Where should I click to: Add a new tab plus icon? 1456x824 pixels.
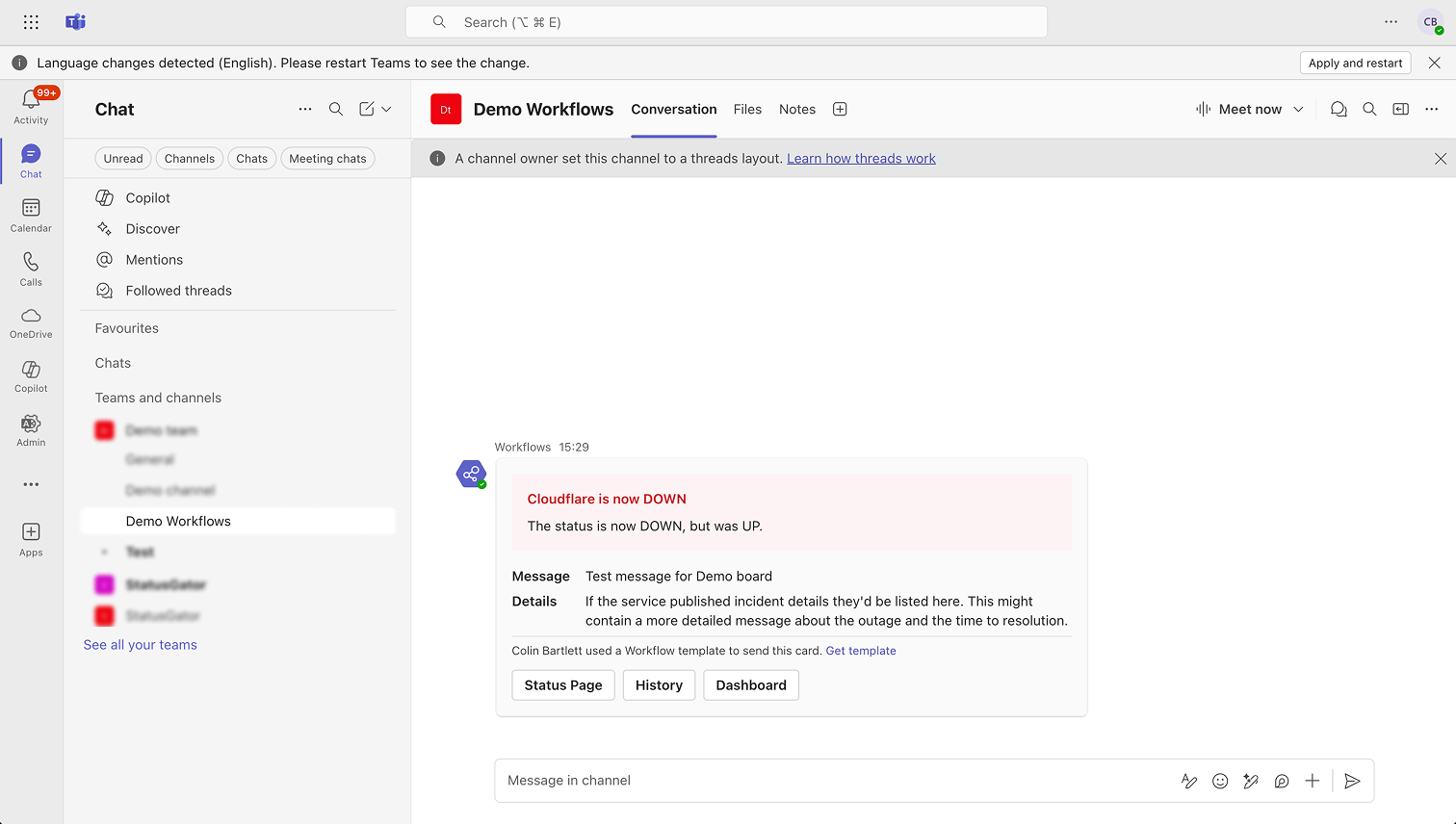coord(840,109)
